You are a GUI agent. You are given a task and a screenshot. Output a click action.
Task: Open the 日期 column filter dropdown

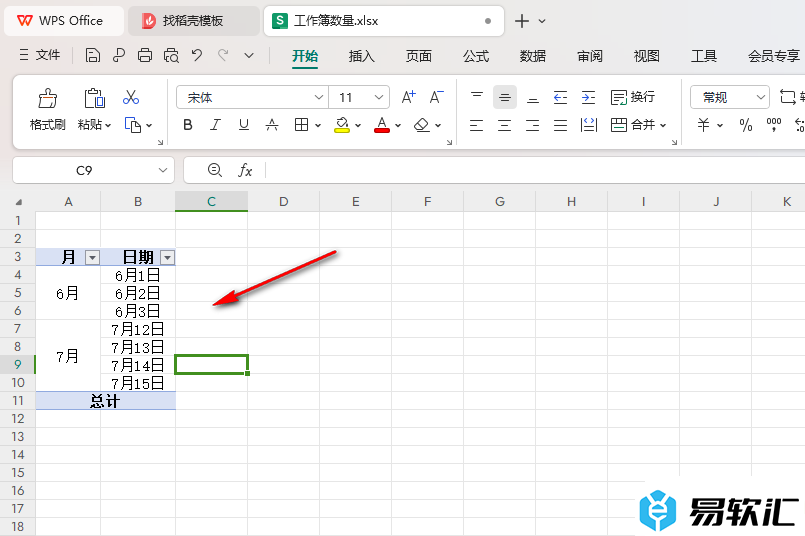coord(167,257)
